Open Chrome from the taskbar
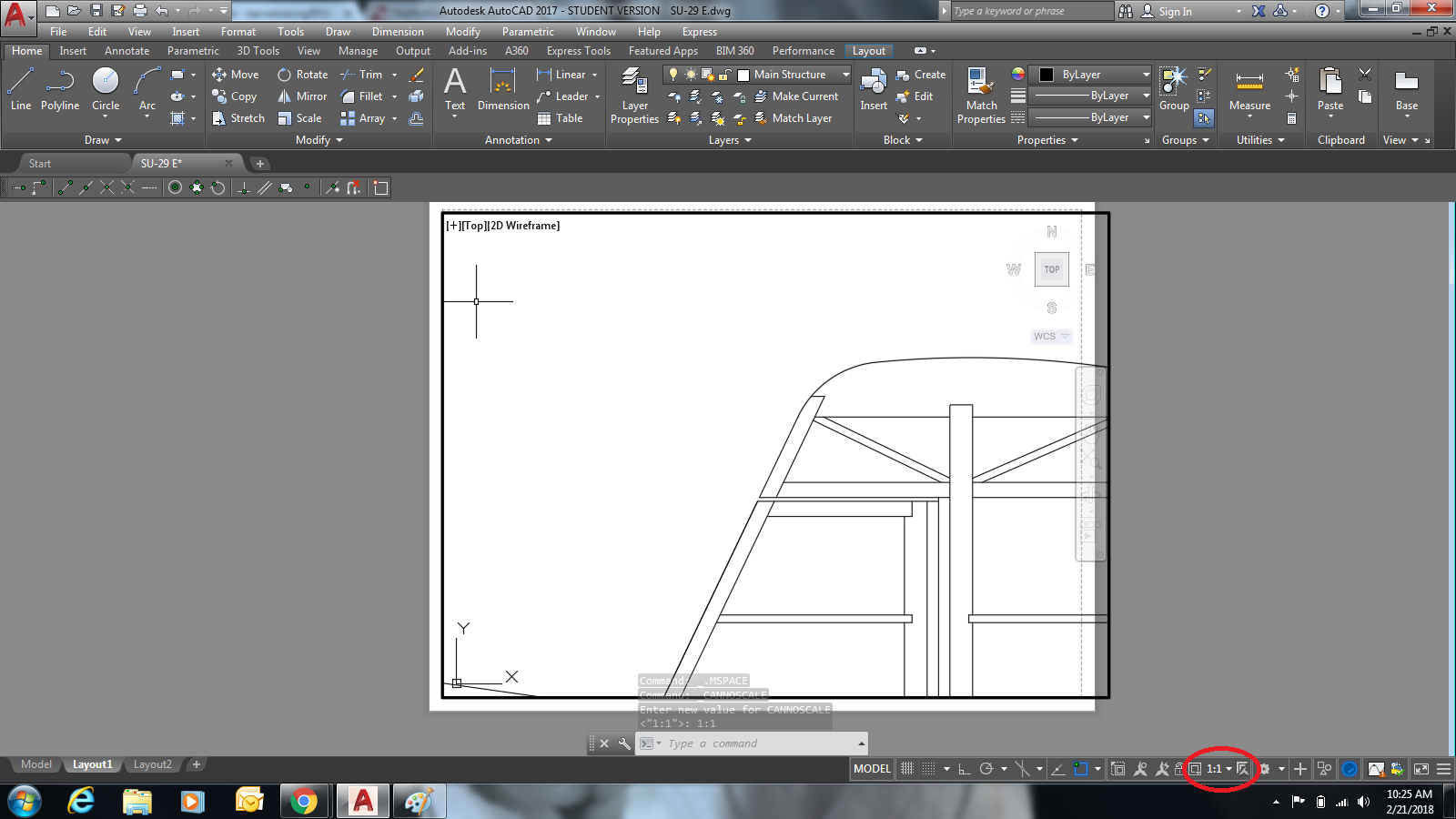 click(304, 802)
